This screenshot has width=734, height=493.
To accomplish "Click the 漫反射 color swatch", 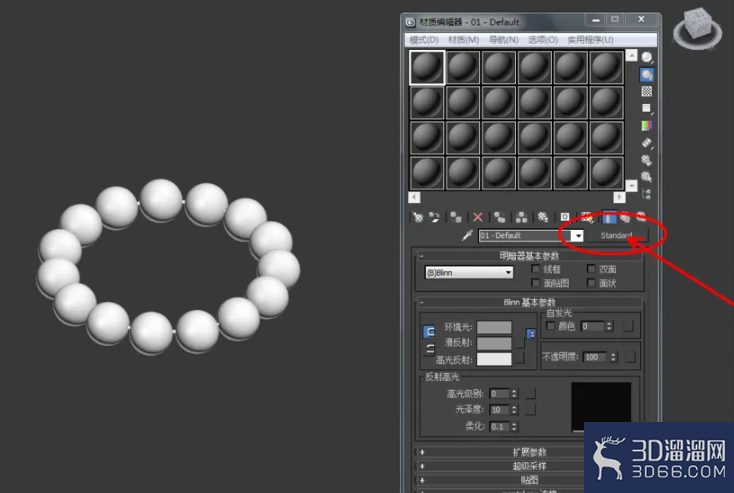I will (494, 343).
